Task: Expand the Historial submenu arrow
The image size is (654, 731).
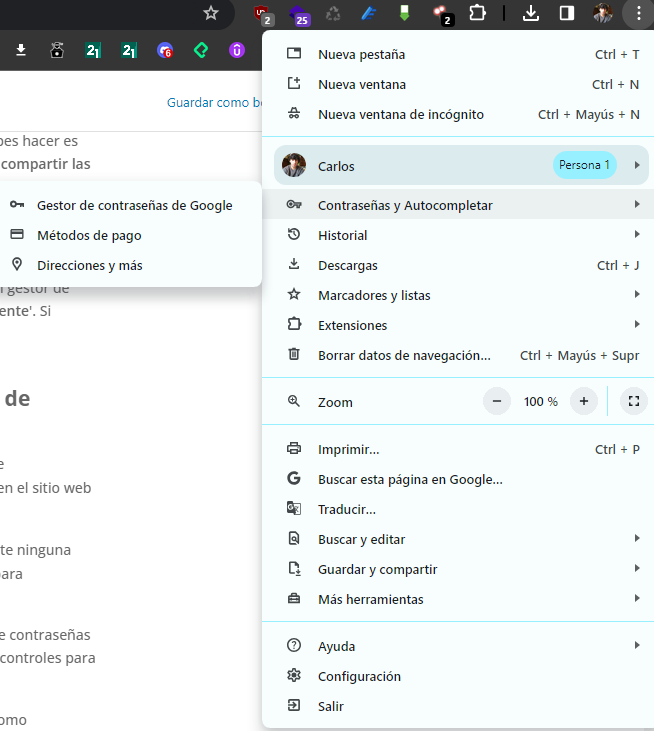Action: click(x=637, y=234)
